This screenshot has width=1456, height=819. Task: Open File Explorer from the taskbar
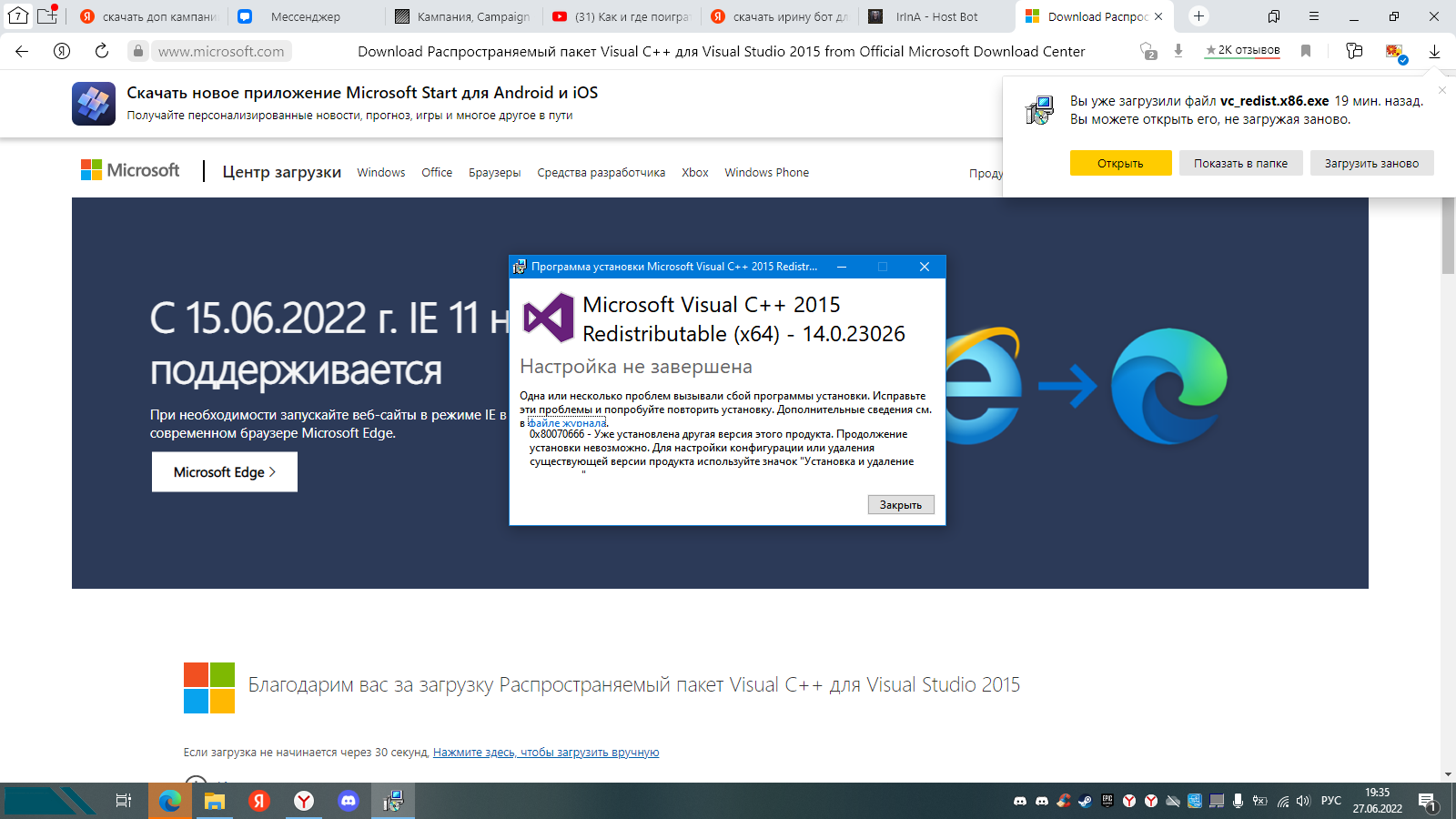[215, 801]
